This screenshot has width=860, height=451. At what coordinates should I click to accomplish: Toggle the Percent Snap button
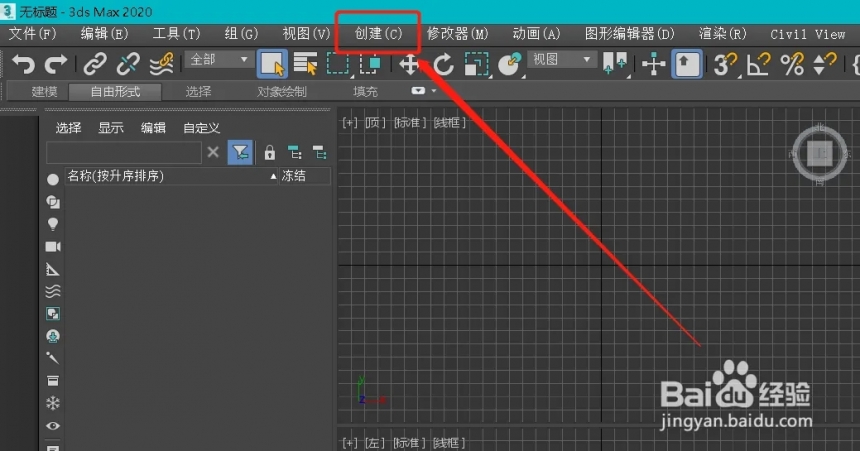[x=792, y=64]
